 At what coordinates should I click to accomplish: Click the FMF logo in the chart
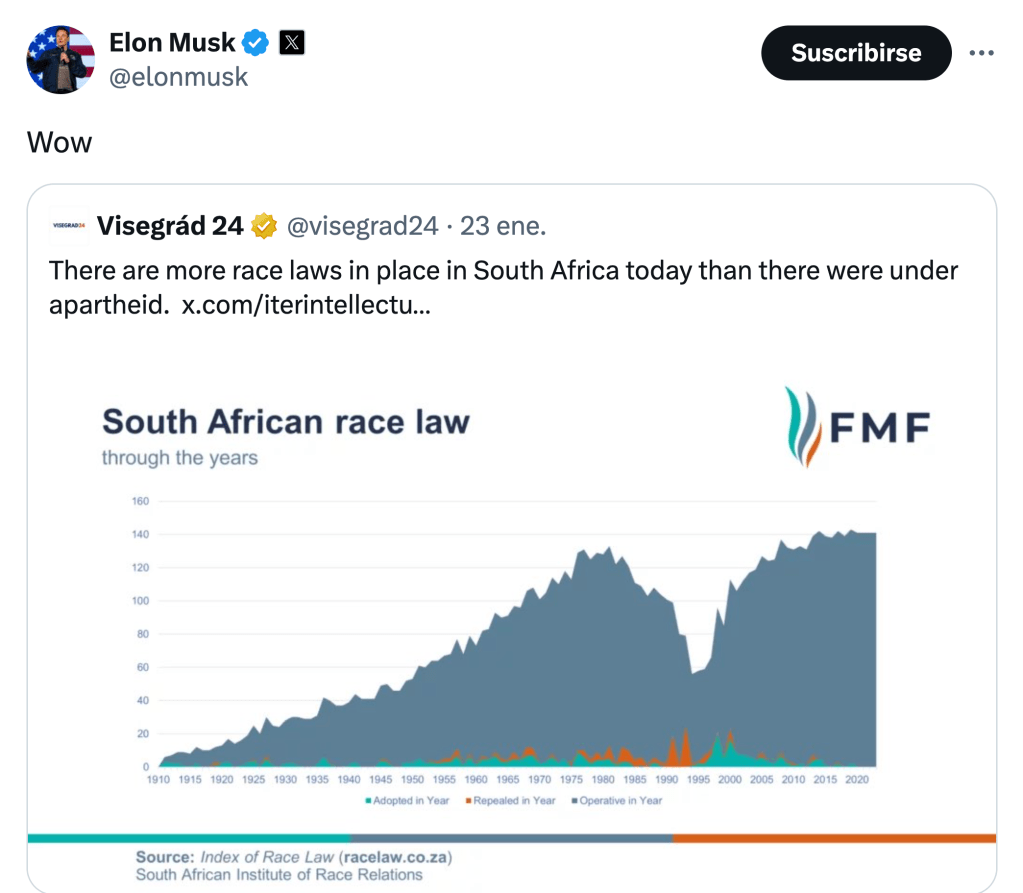click(856, 428)
